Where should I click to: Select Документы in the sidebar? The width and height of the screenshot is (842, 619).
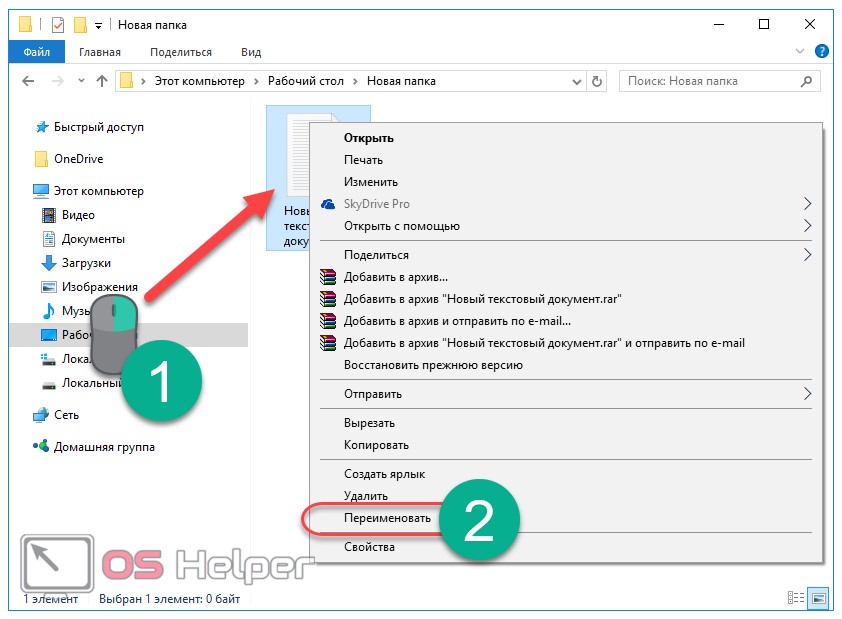click(x=93, y=239)
